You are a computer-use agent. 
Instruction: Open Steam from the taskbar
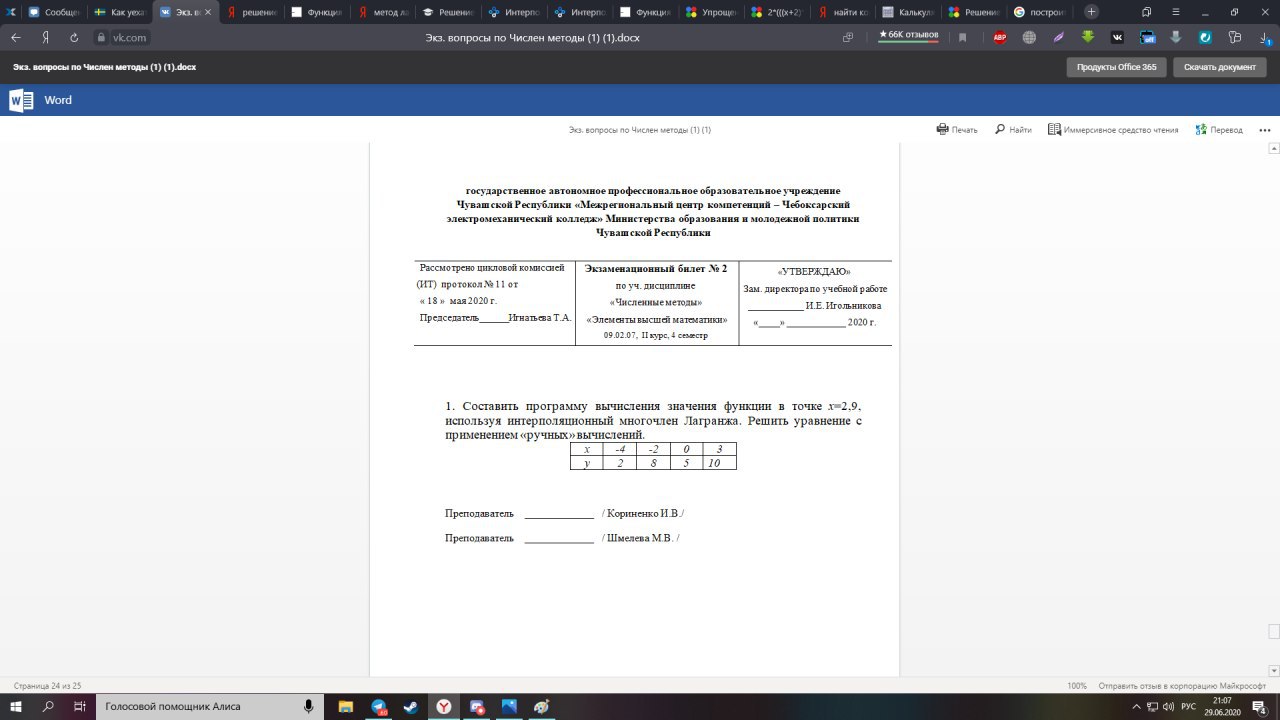[411, 706]
